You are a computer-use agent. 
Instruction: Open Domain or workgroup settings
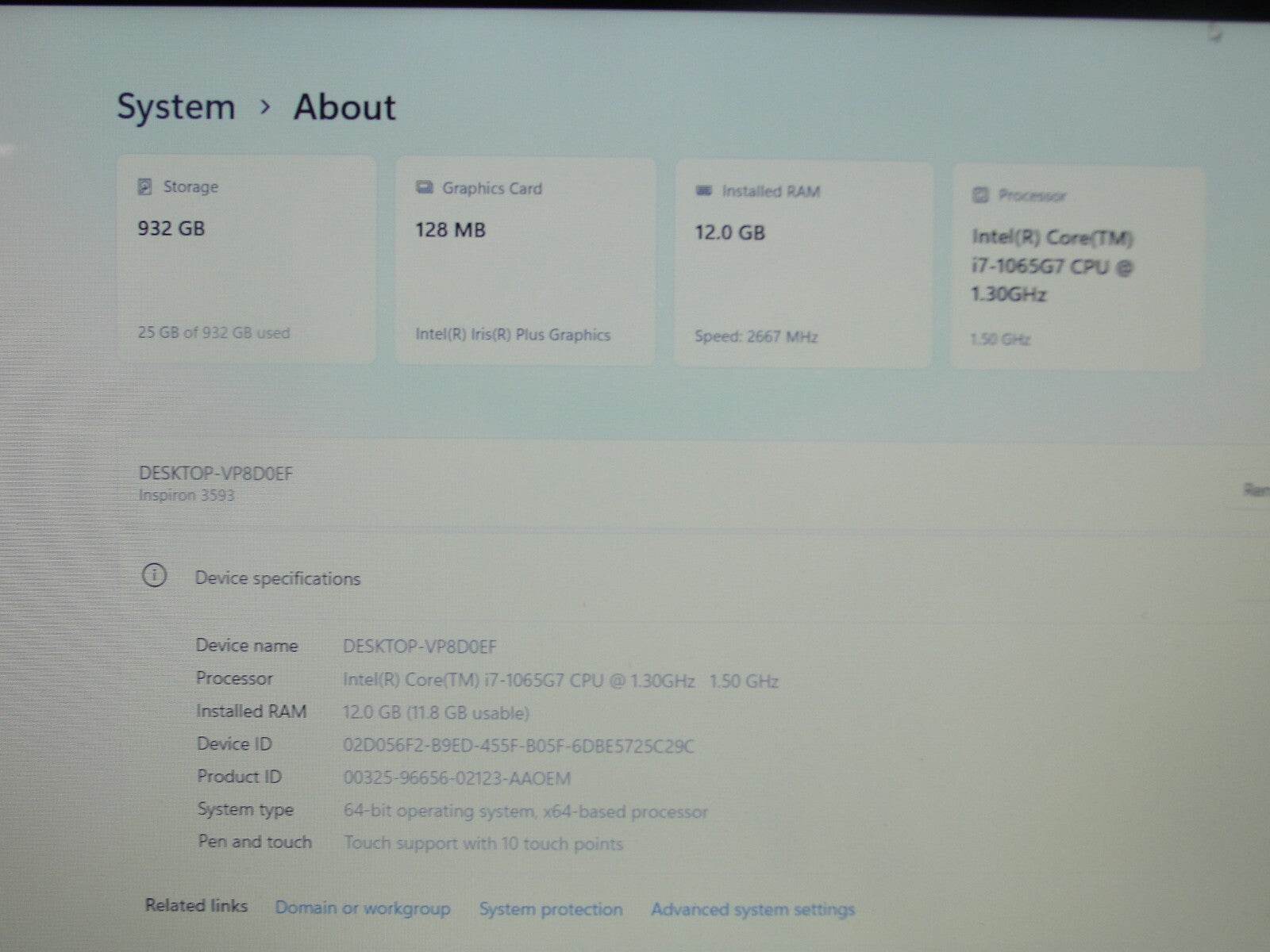point(363,908)
